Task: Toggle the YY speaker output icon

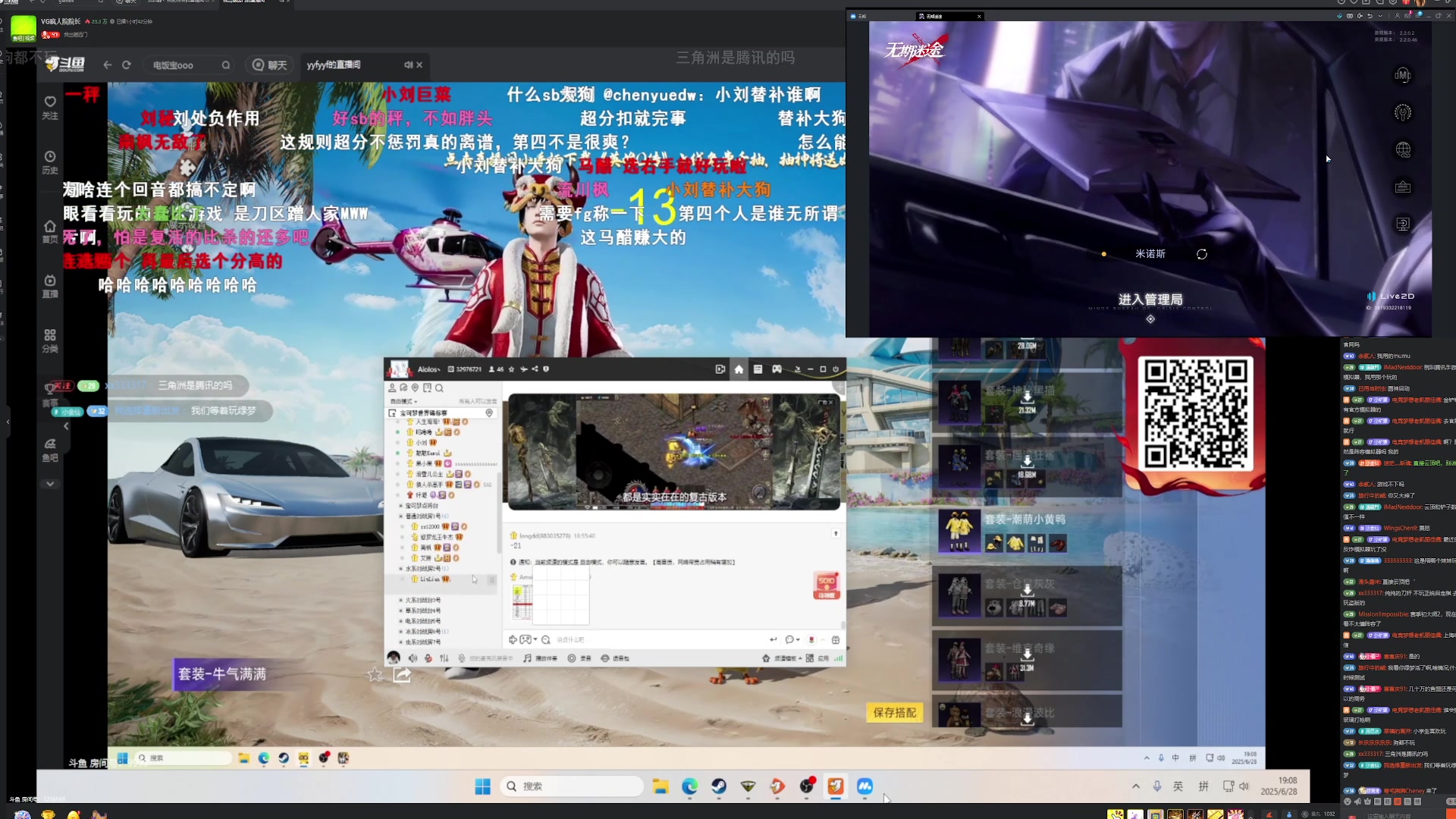Action: [x=413, y=658]
